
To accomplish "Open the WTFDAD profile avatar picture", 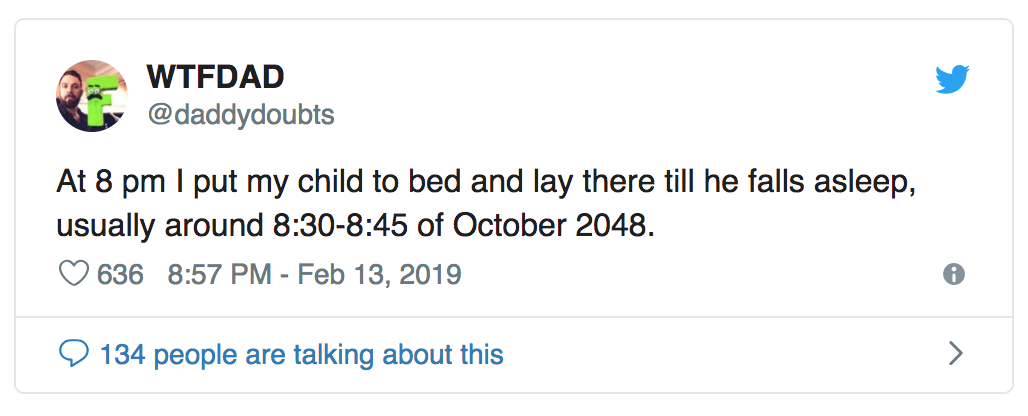I will pyautogui.click(x=92, y=96).
